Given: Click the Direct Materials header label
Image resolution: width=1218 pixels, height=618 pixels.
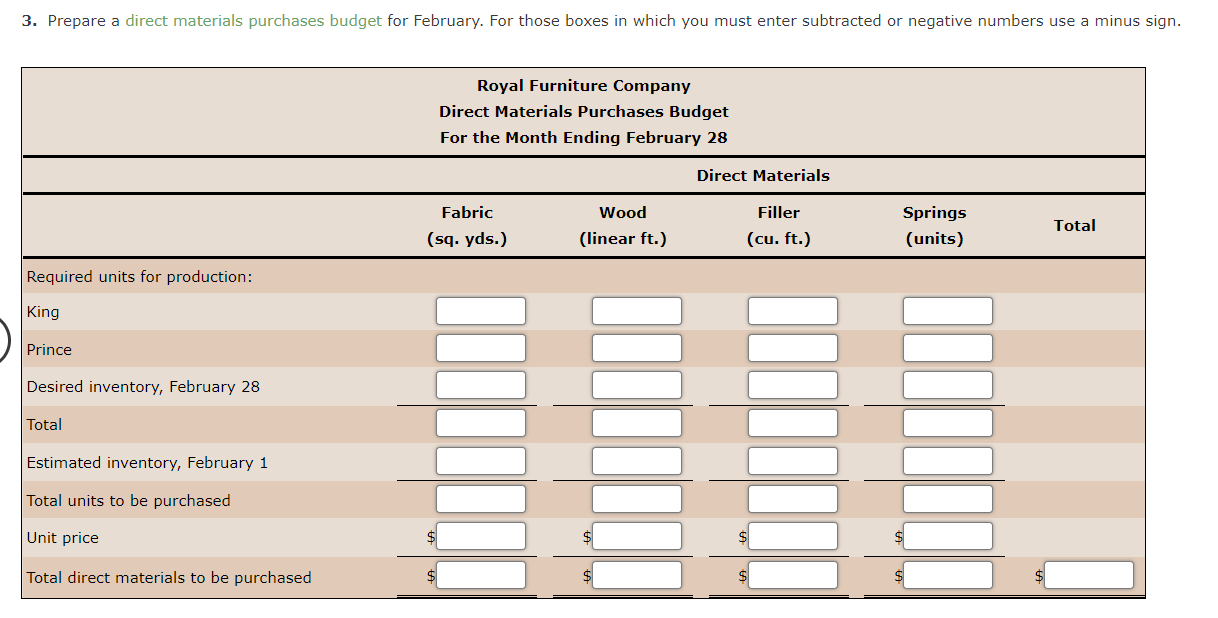Looking at the screenshot, I should [x=762, y=175].
